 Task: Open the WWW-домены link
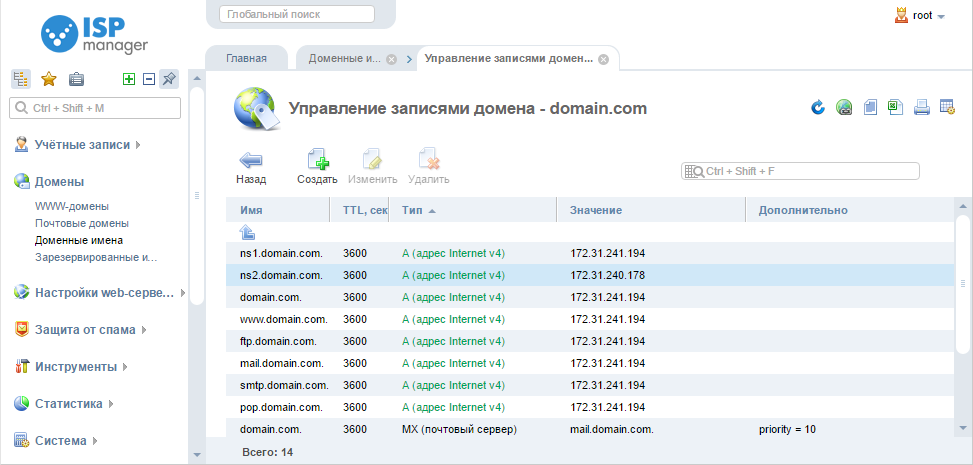click(72, 206)
